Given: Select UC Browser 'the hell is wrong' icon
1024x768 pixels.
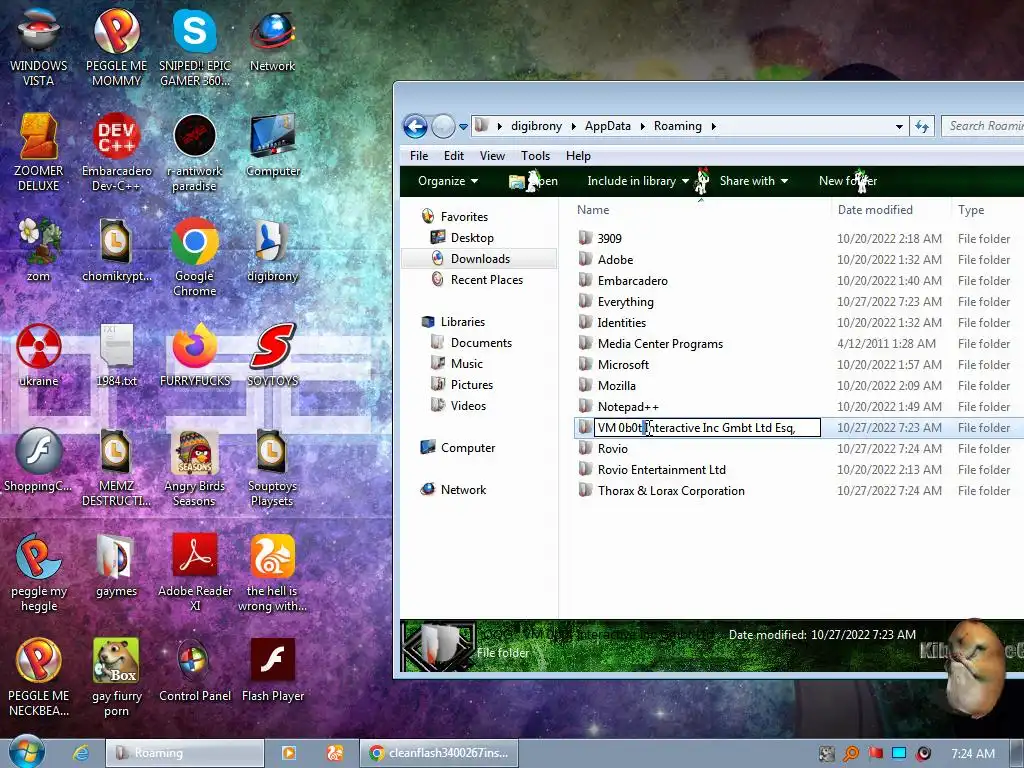Looking at the screenshot, I should (x=272, y=572).
